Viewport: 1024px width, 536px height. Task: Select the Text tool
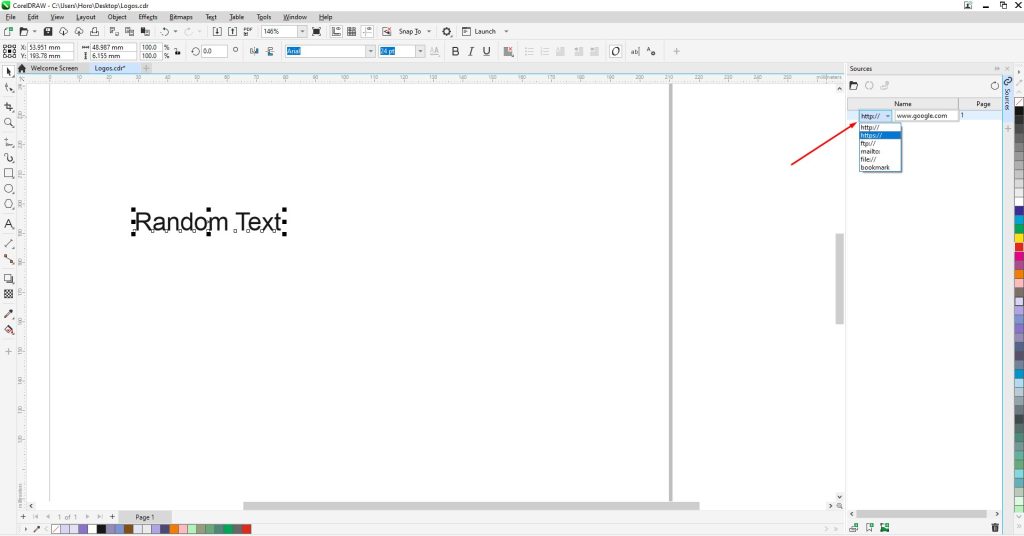coord(8,223)
